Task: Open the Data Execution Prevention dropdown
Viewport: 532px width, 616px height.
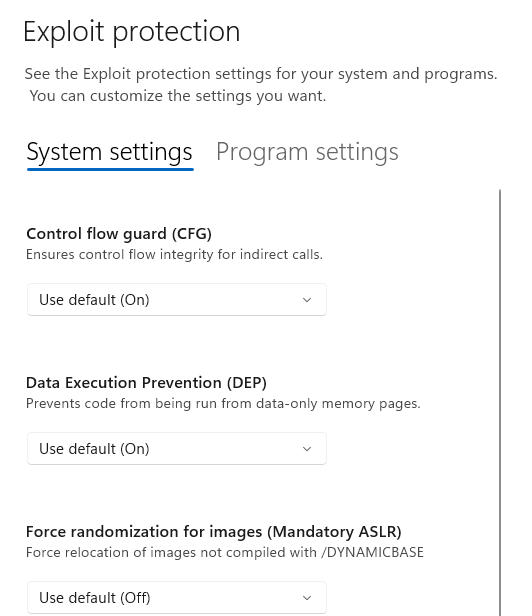Action: (177, 448)
